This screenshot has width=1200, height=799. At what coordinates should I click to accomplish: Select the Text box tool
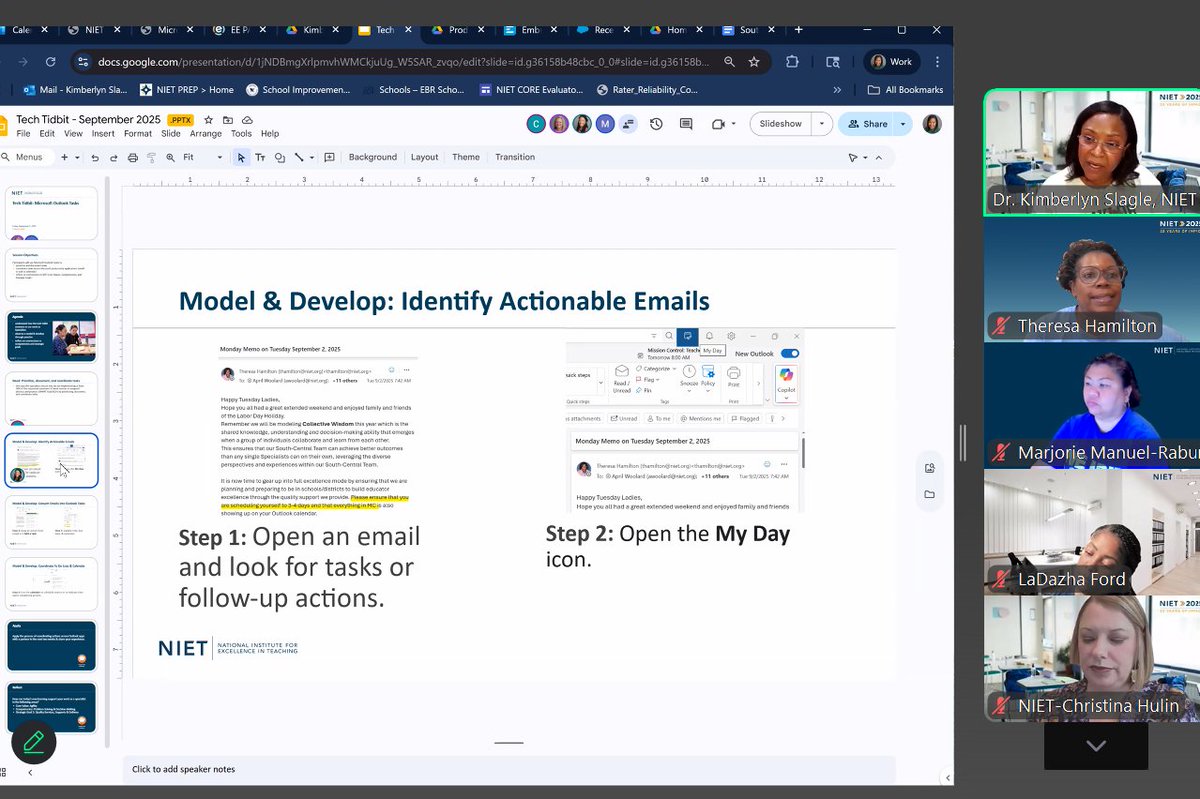260,157
